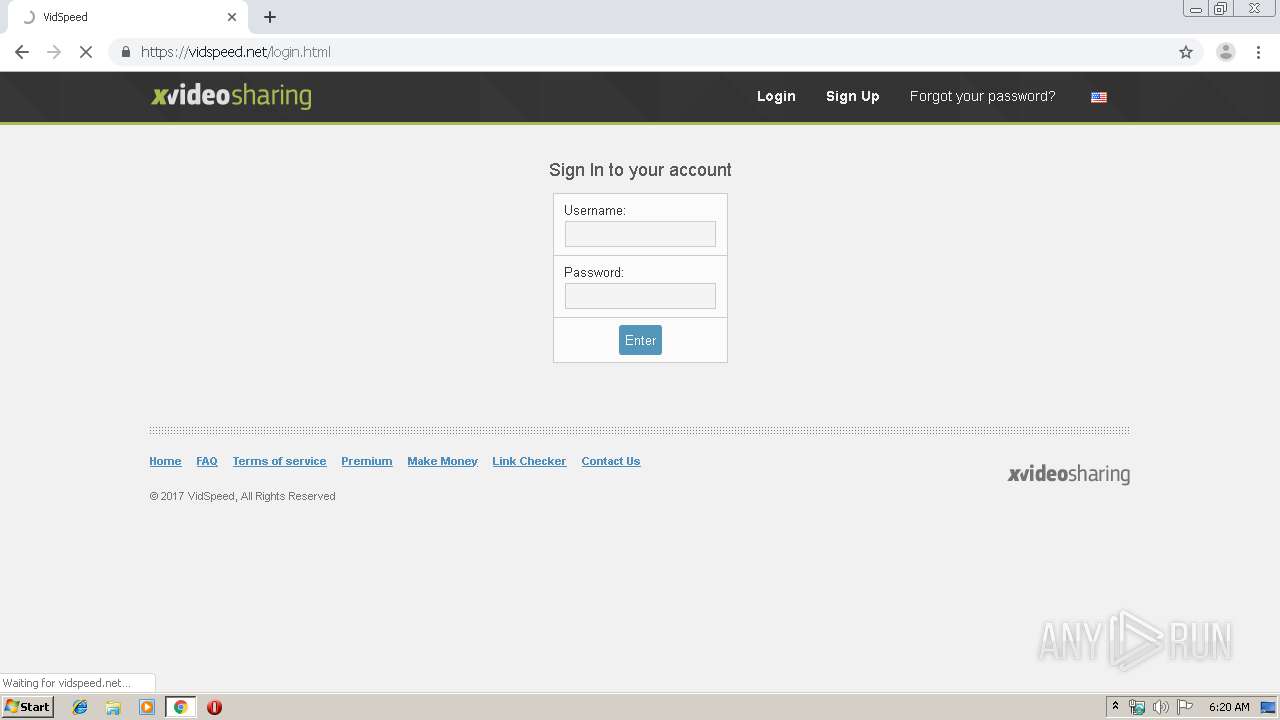
Task: Click the browser forward arrow
Action: pyautogui.click(x=54, y=52)
